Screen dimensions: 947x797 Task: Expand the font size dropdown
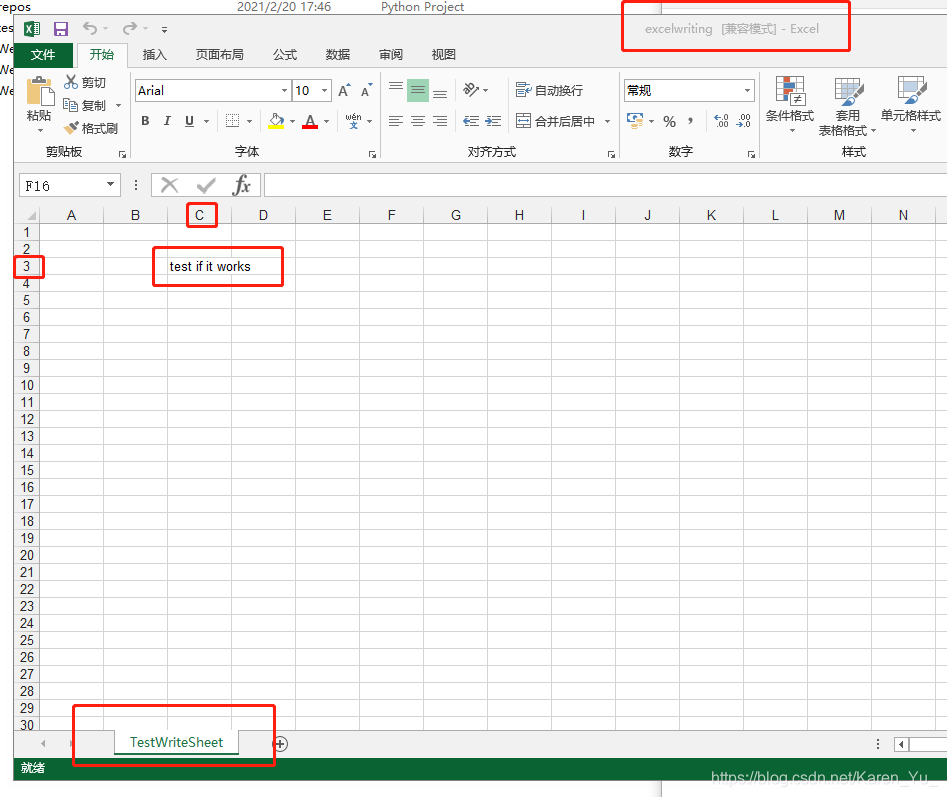[x=325, y=90]
